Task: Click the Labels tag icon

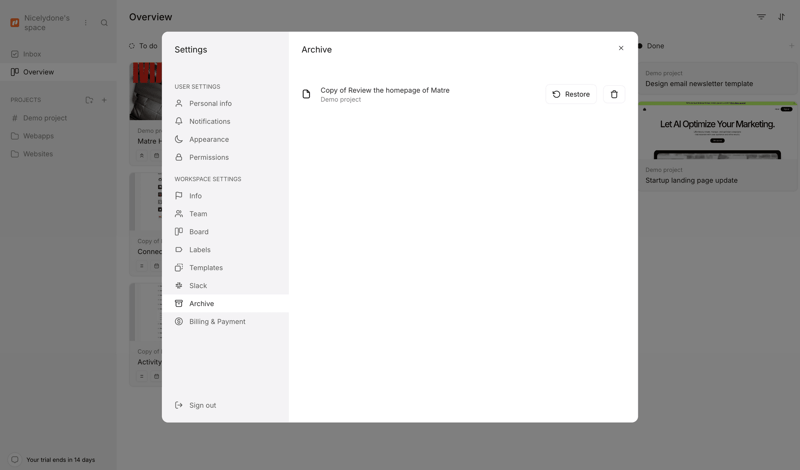Action: coord(179,250)
